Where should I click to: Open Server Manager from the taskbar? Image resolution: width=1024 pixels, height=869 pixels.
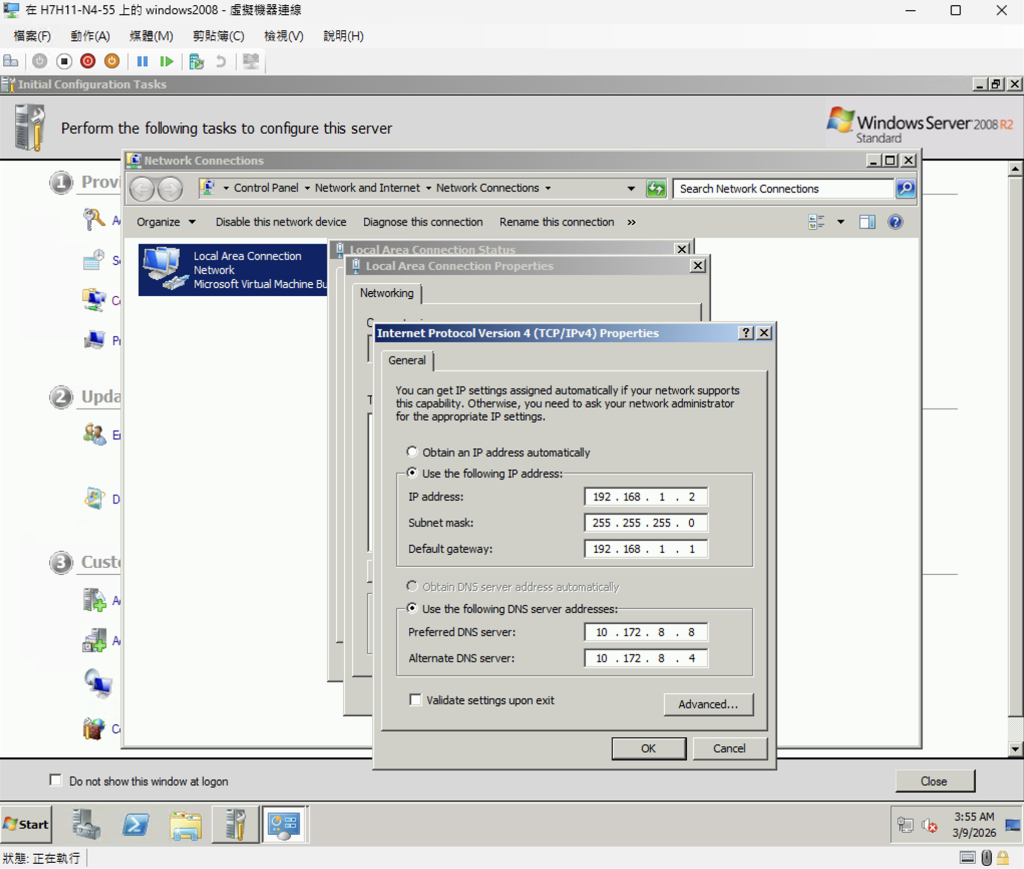click(86, 824)
